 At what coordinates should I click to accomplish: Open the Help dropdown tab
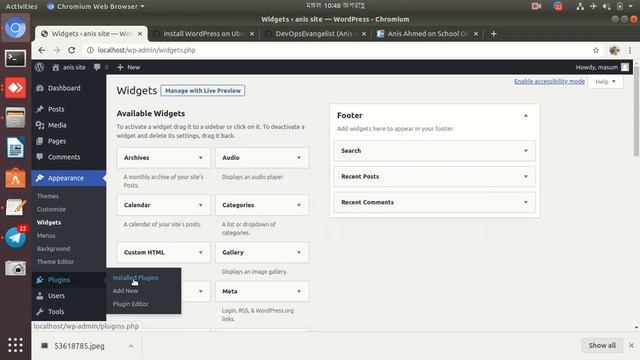605,82
